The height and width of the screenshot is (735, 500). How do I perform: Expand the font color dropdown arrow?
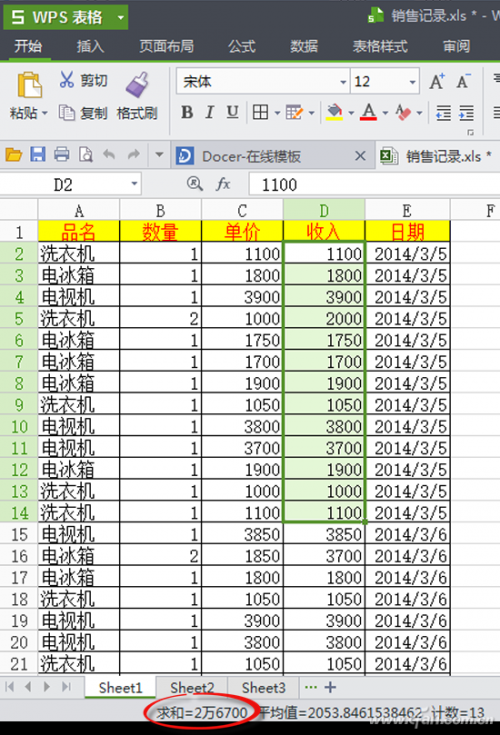(x=385, y=113)
